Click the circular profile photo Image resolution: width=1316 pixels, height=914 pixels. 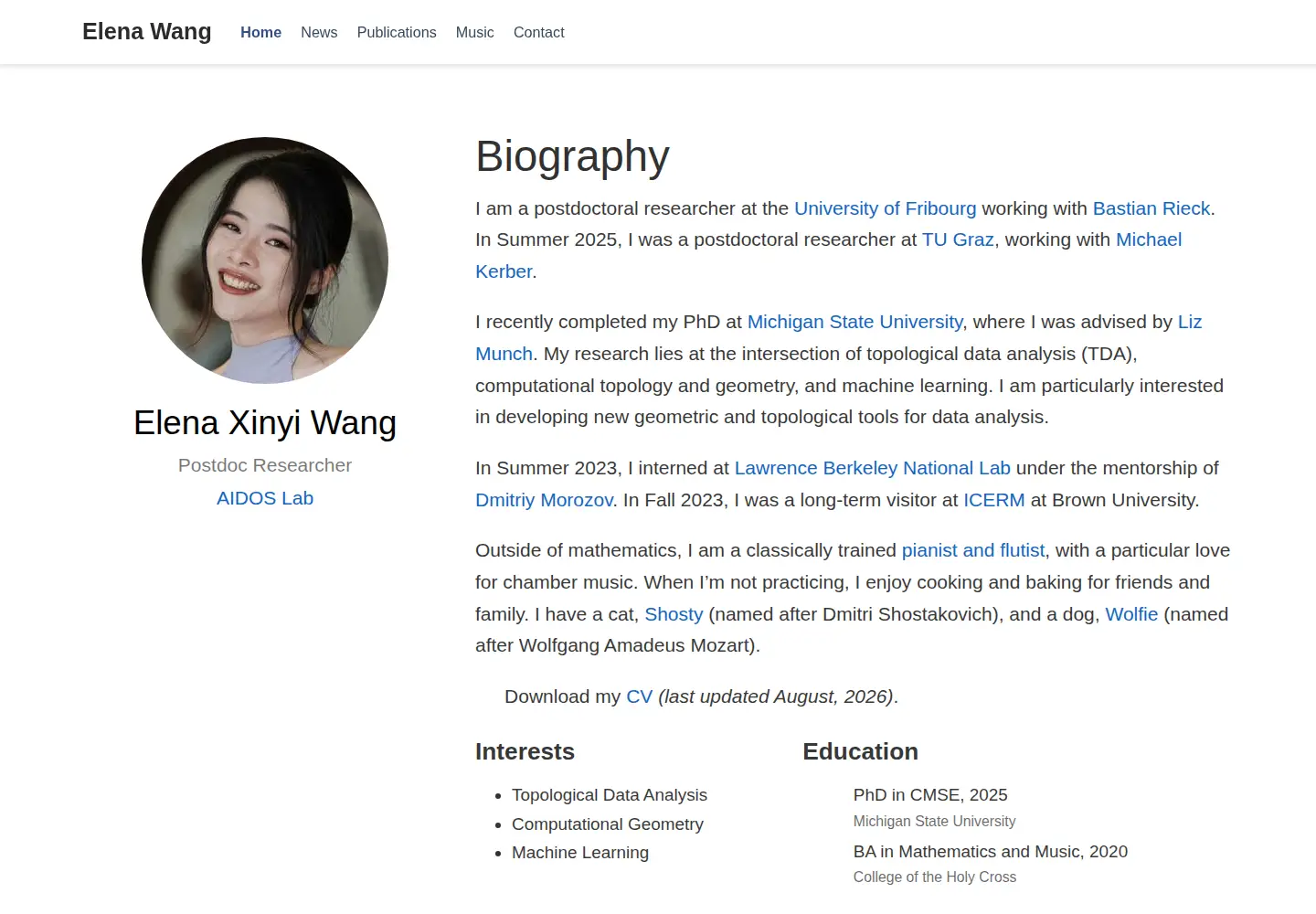click(x=265, y=260)
